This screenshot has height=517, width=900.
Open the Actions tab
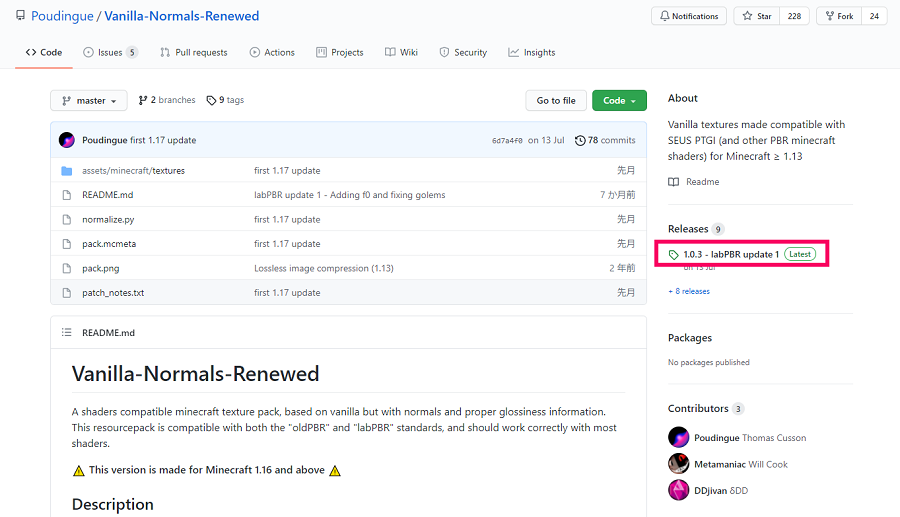click(x=272, y=52)
